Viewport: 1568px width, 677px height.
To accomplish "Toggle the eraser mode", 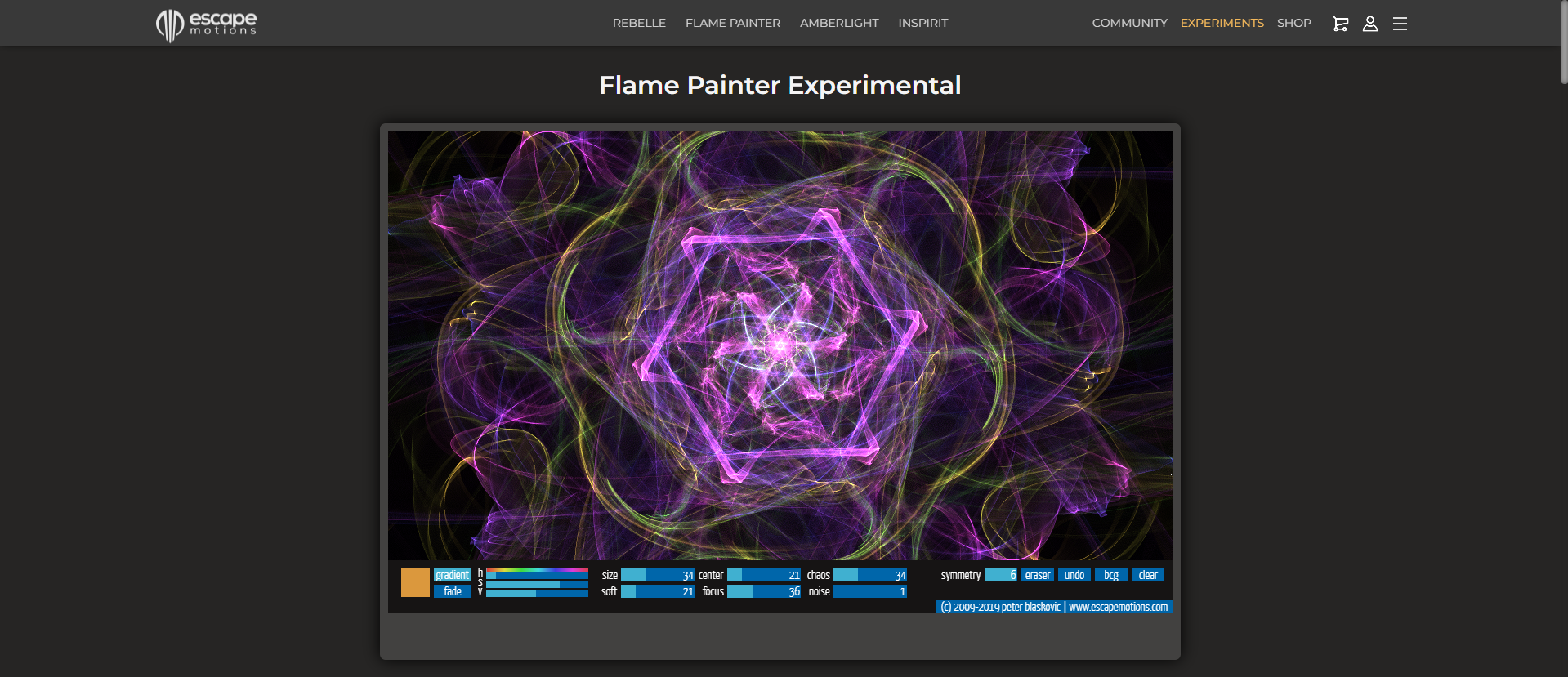I will coord(1038,575).
